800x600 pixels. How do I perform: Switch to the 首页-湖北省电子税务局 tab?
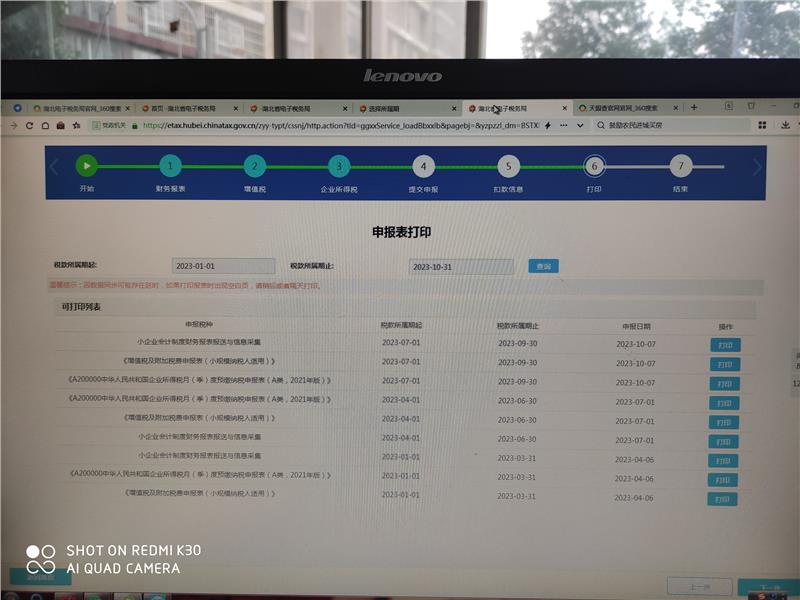click(x=190, y=108)
